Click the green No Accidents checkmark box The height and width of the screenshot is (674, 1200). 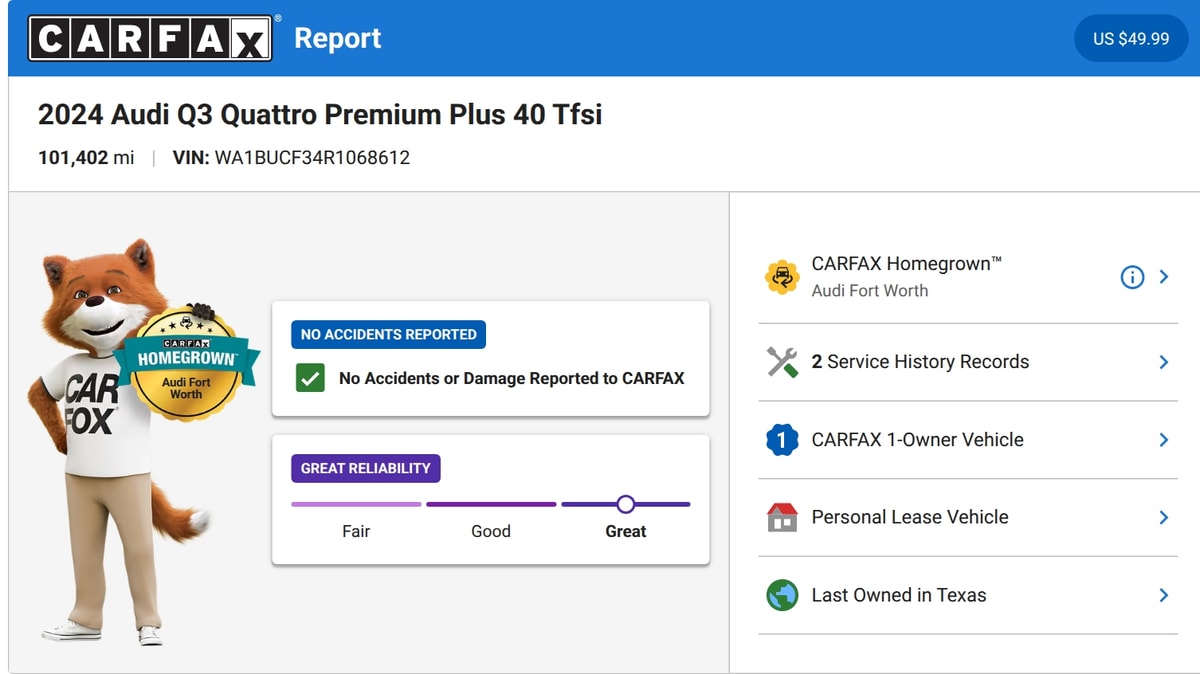311,378
